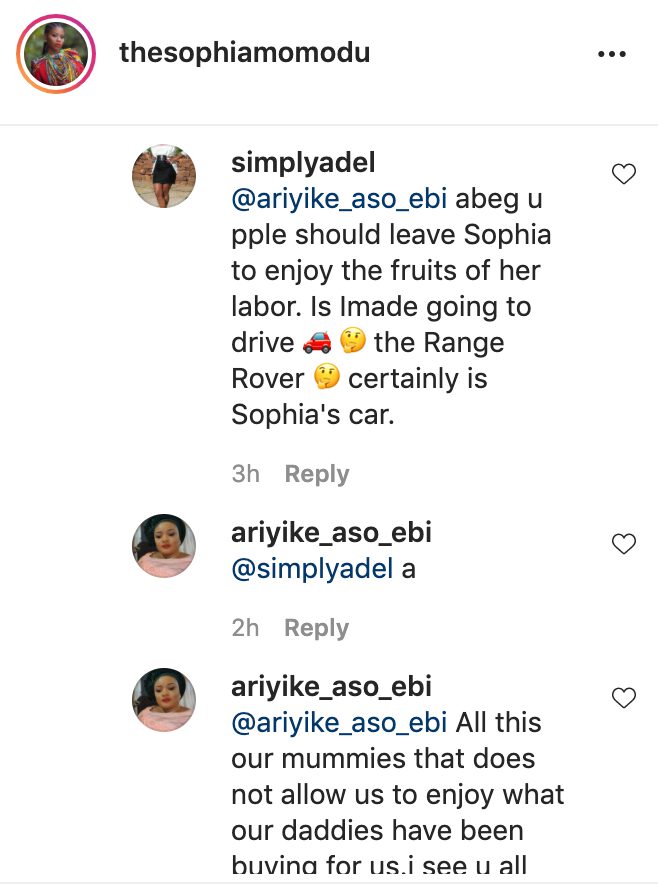Follow the @simplyadel mention link

click(x=312, y=569)
